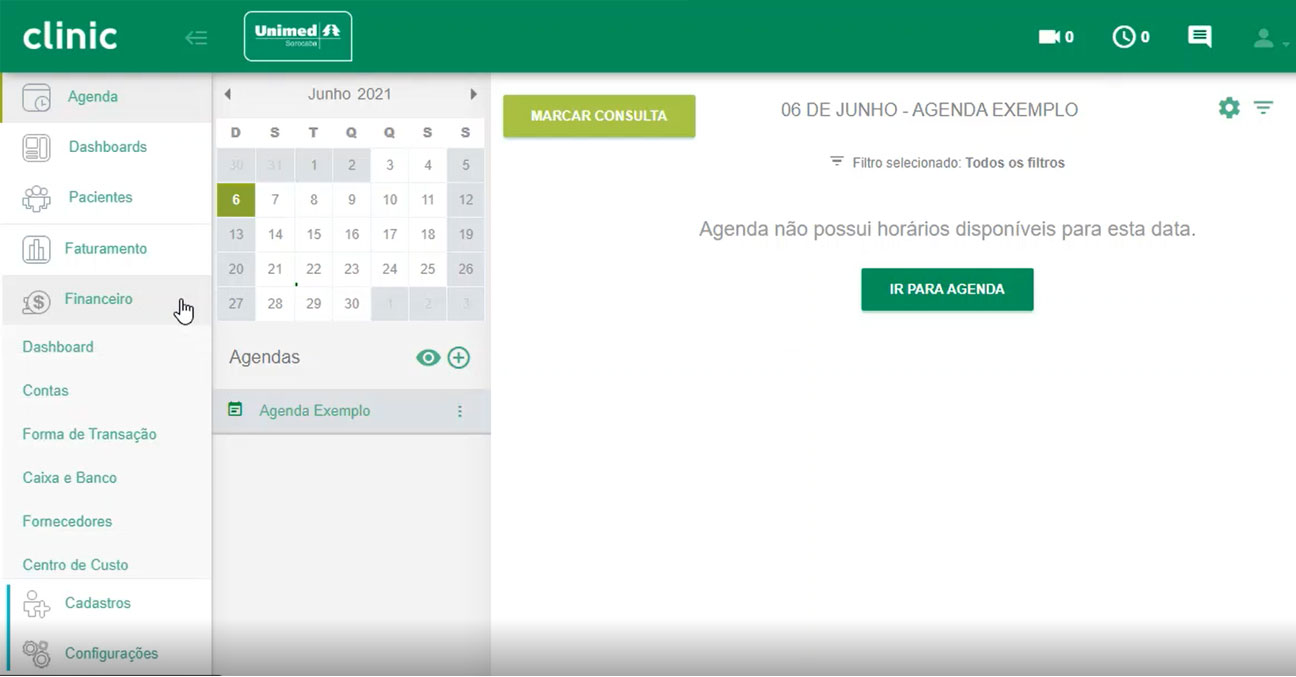Go to previous month in calendar
The image size is (1296, 677).
click(x=228, y=94)
